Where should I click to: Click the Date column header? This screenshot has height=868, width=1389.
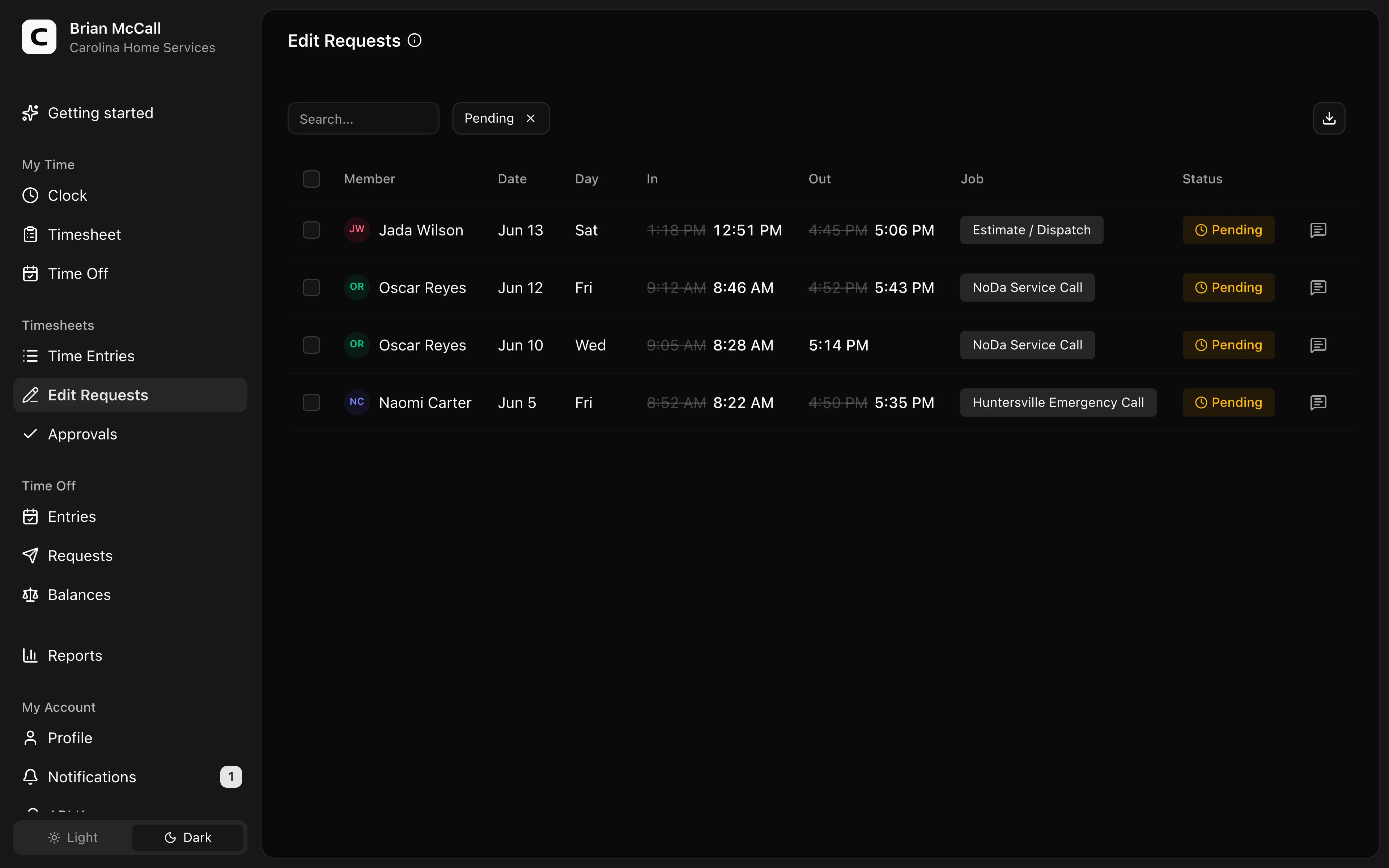point(512,179)
